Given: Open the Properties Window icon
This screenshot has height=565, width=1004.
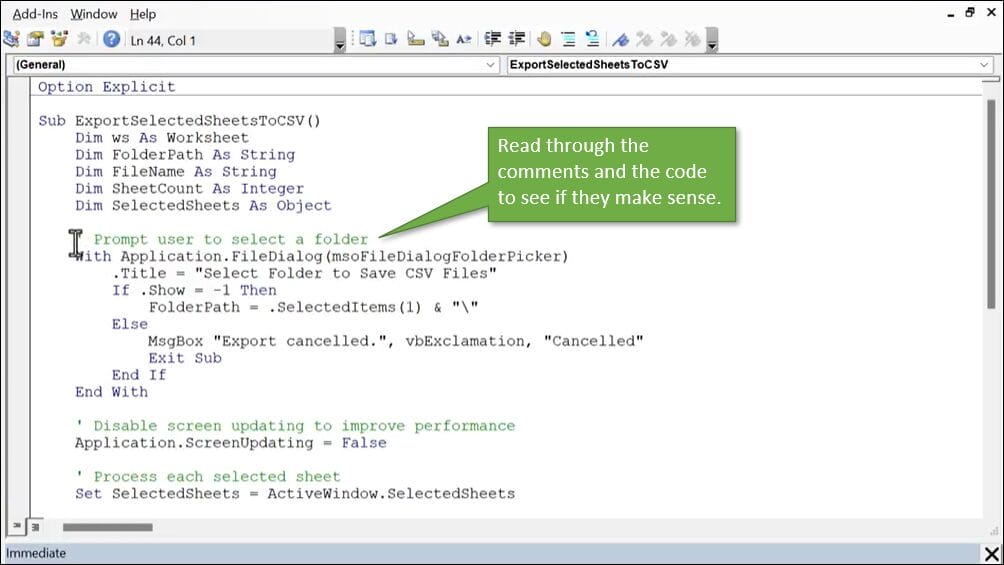Looking at the screenshot, I should (x=36, y=40).
